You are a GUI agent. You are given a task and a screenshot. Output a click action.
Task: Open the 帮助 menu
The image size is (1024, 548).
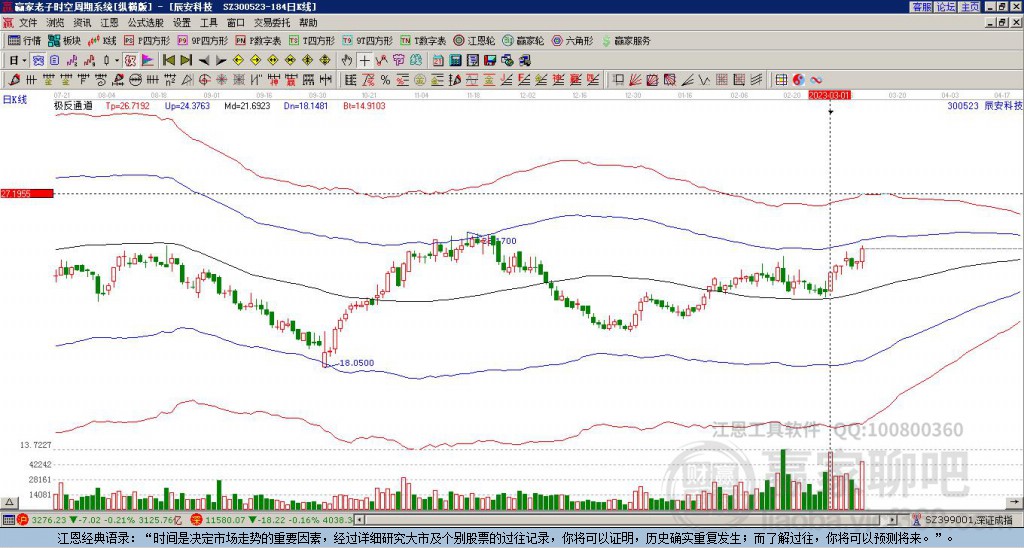(308, 23)
